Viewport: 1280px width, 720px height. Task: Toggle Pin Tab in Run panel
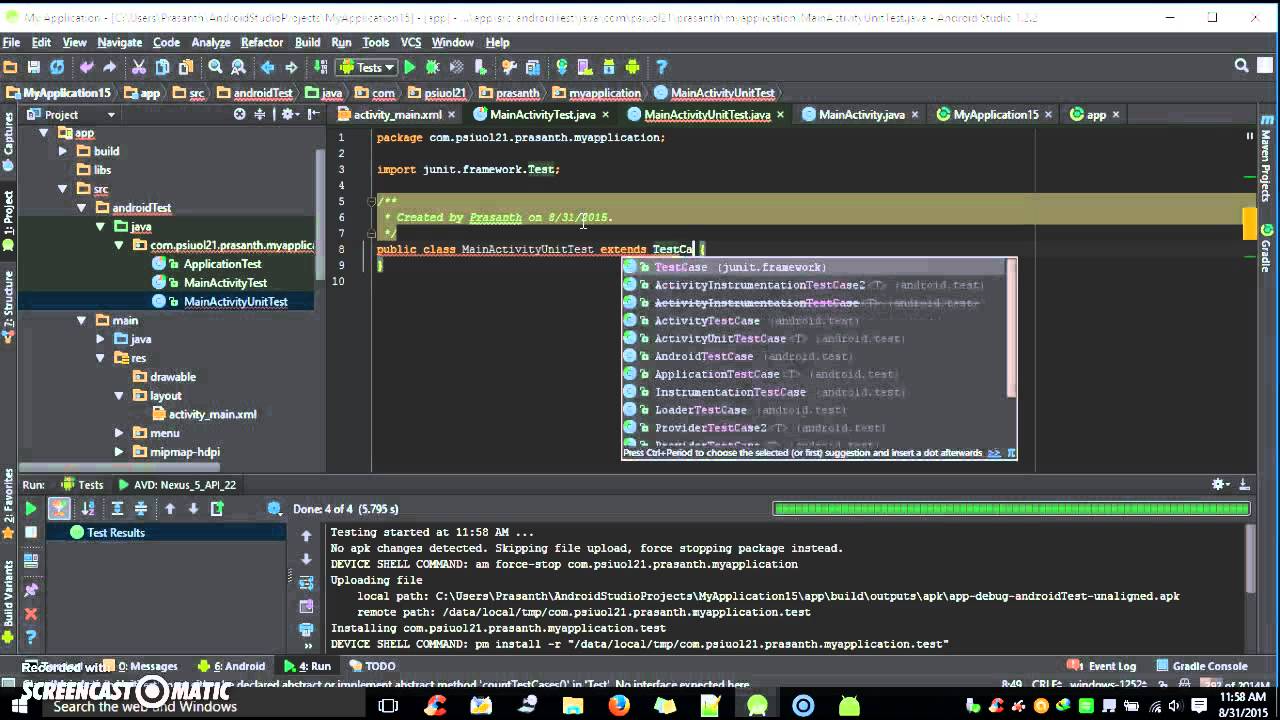point(31,592)
